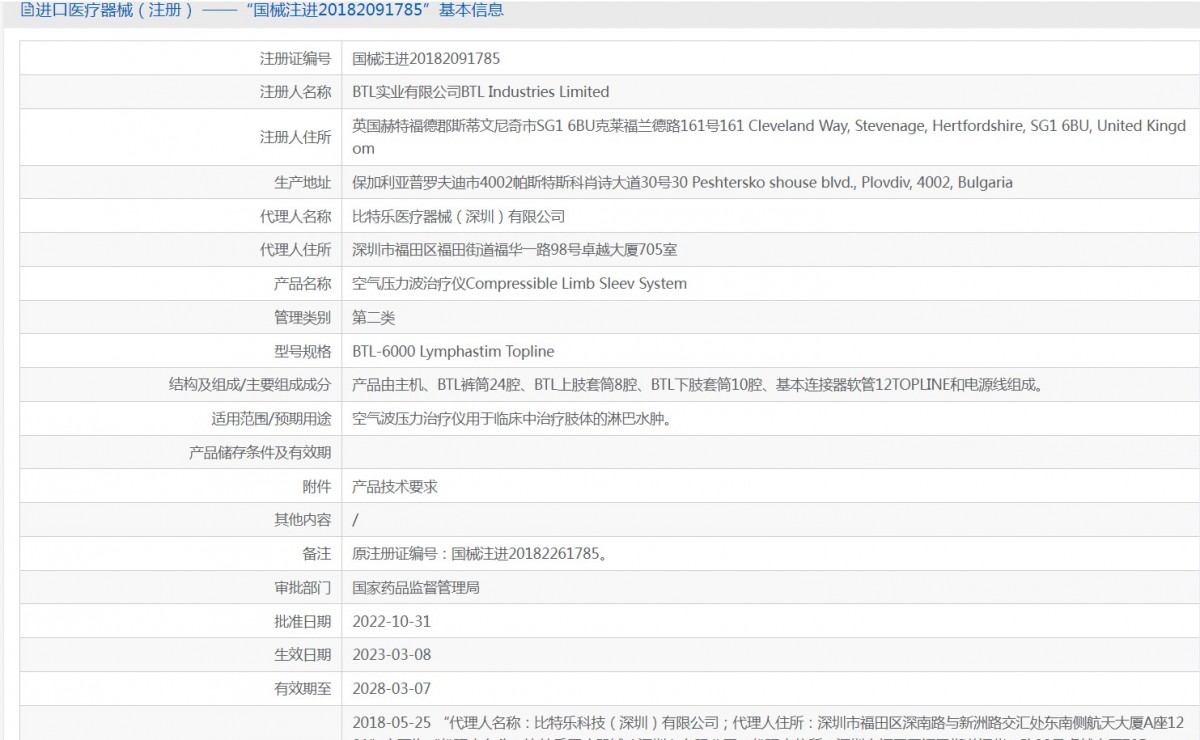Click the 代理人住所 label
The image size is (1200, 740).
click(295, 250)
